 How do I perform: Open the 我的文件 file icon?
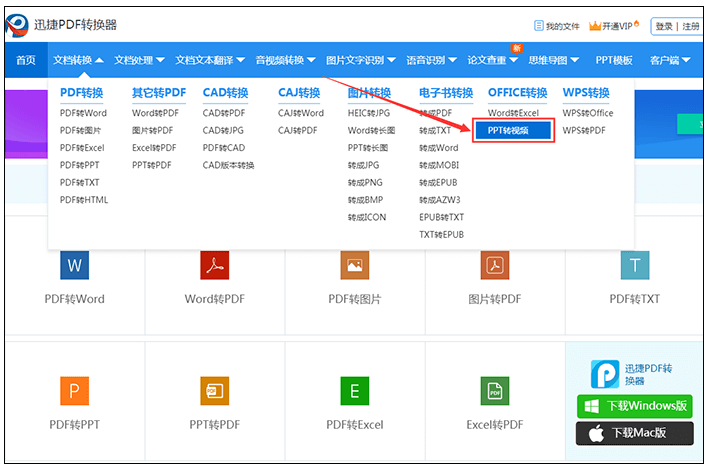(x=538, y=26)
